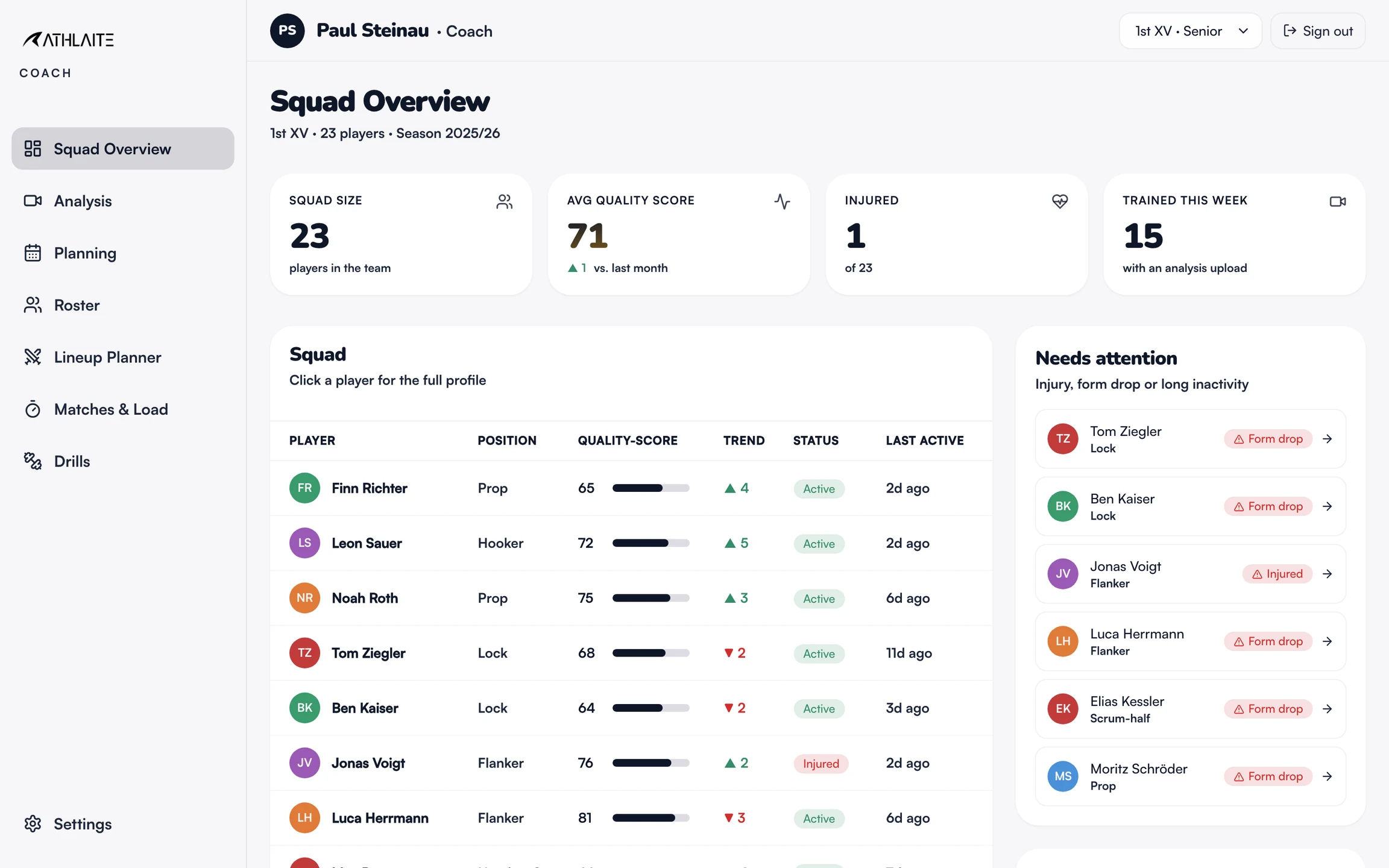1389x868 pixels.
Task: Open Leon Sauer's full profile
Action: (x=631, y=543)
